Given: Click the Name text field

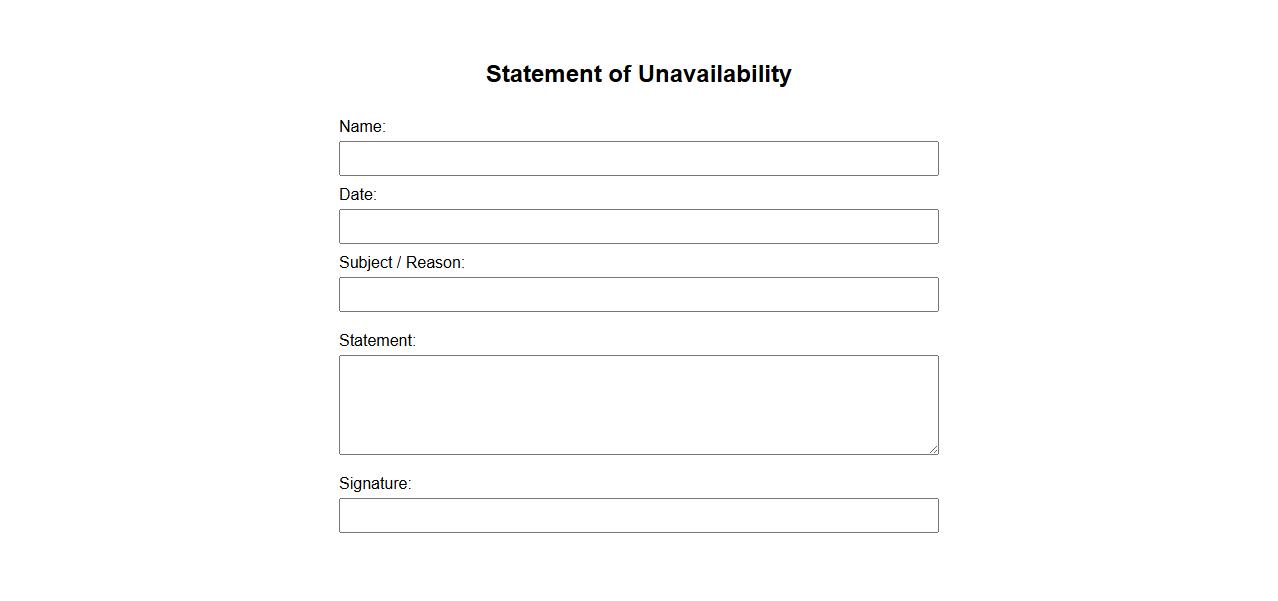Looking at the screenshot, I should (638, 159).
